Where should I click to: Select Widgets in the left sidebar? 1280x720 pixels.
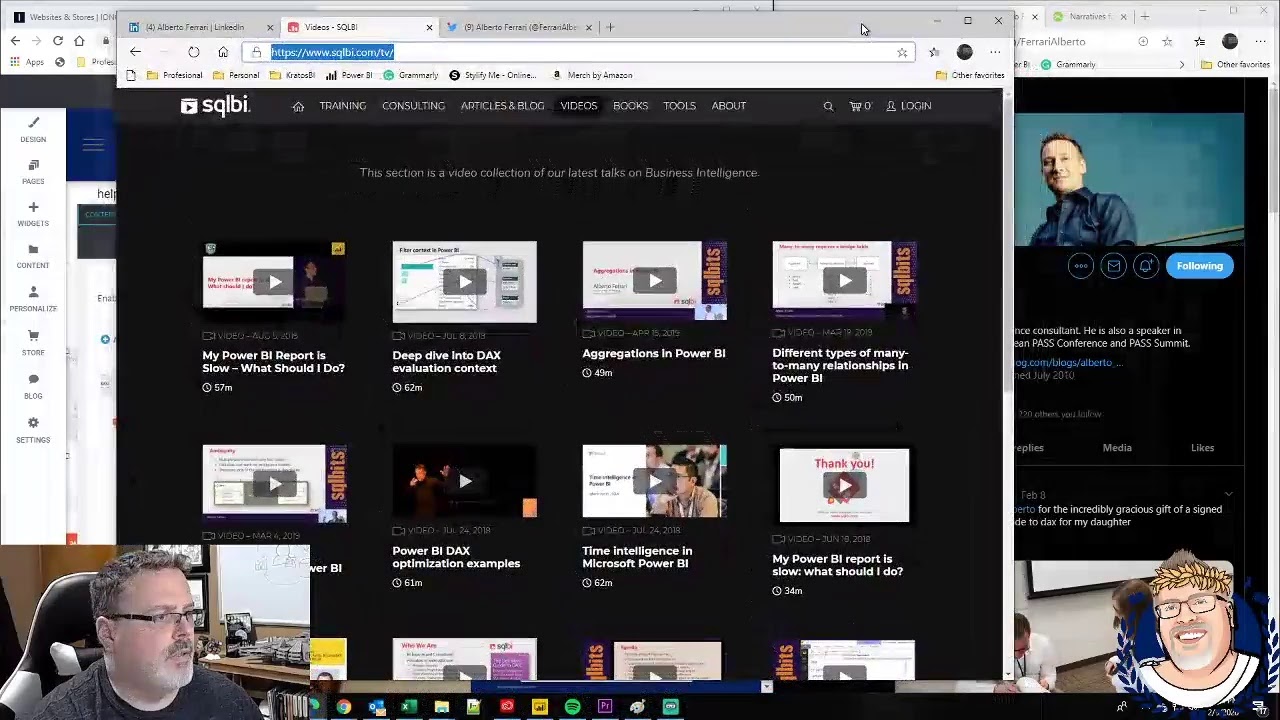click(33, 214)
